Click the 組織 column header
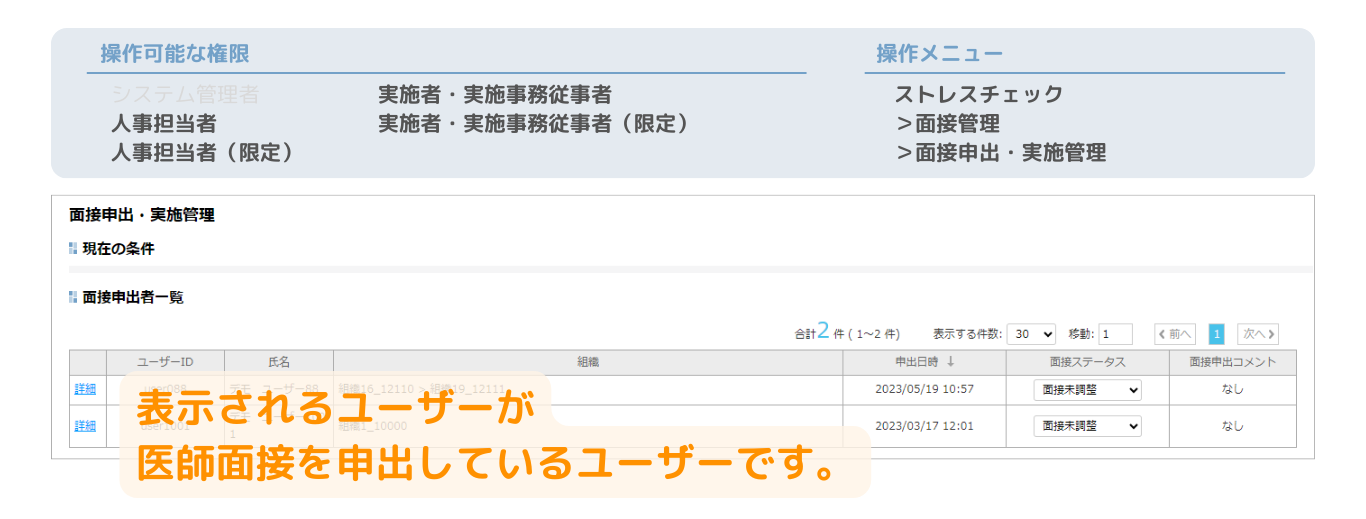1366x519 pixels. coord(588,362)
